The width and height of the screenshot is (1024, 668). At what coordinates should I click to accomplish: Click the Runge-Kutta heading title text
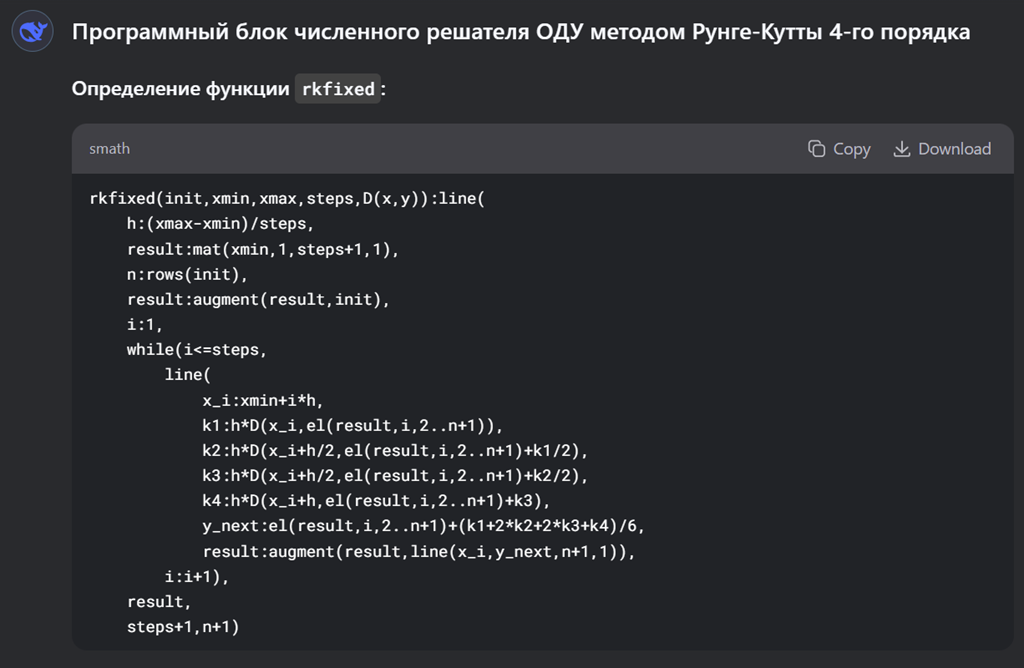point(520,32)
